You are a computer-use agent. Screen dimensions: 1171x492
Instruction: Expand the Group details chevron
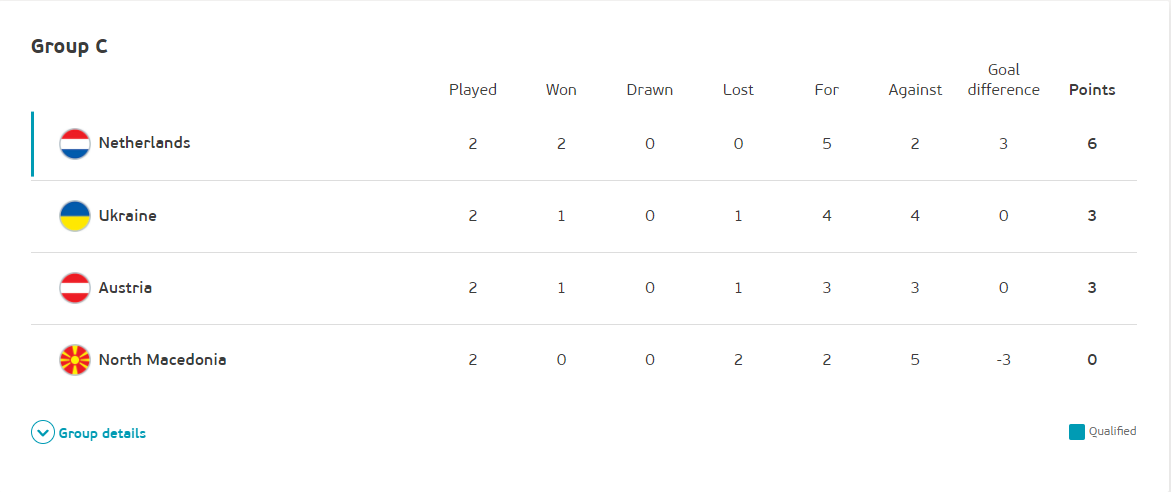pyautogui.click(x=42, y=433)
